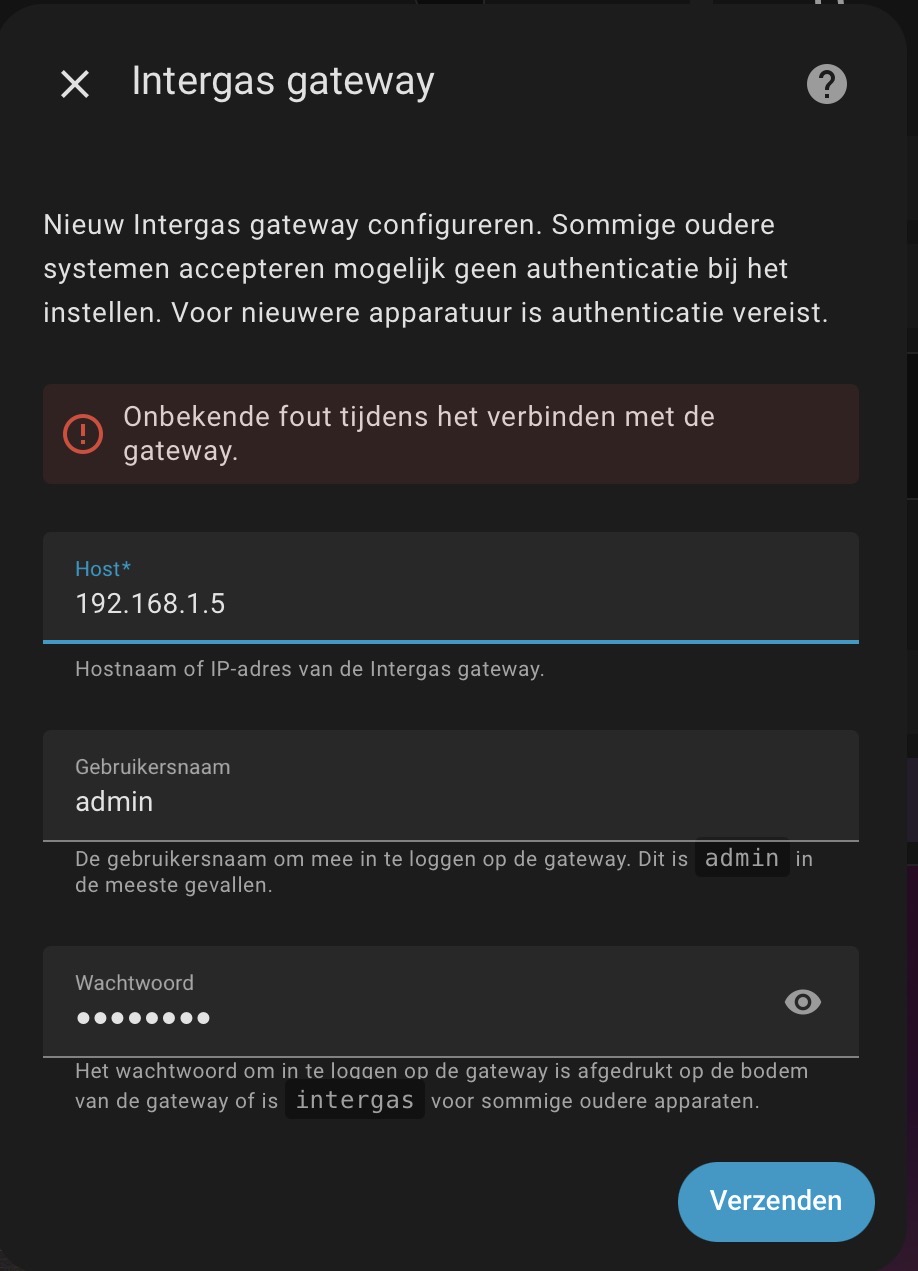Click 'Hostnaam of IP-adres' helper text
Screen dimensions: 918x1271
coord(310,669)
